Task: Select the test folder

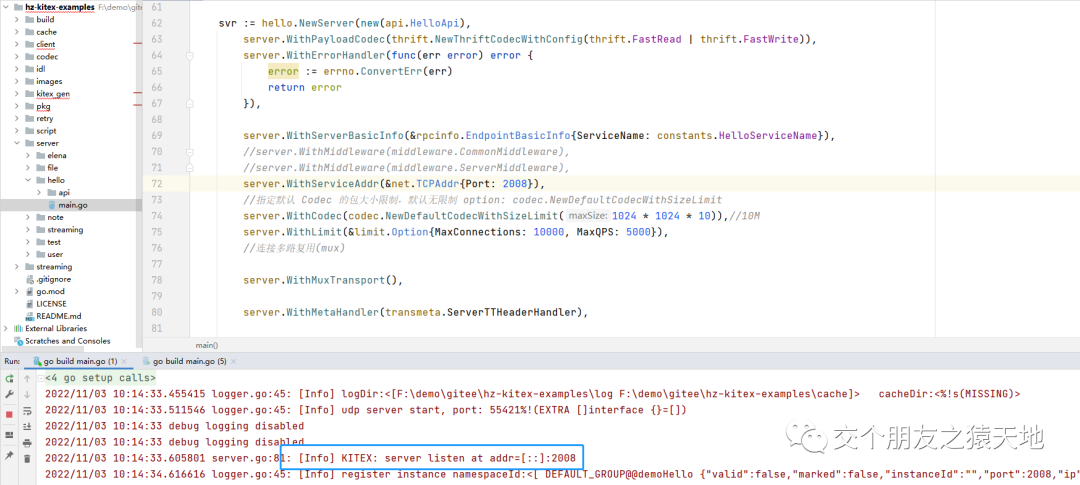Action: (x=54, y=242)
